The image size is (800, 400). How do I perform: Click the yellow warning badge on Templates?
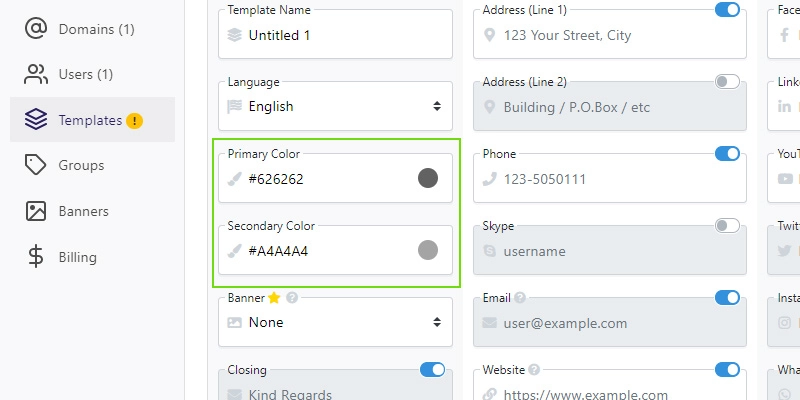(x=134, y=121)
